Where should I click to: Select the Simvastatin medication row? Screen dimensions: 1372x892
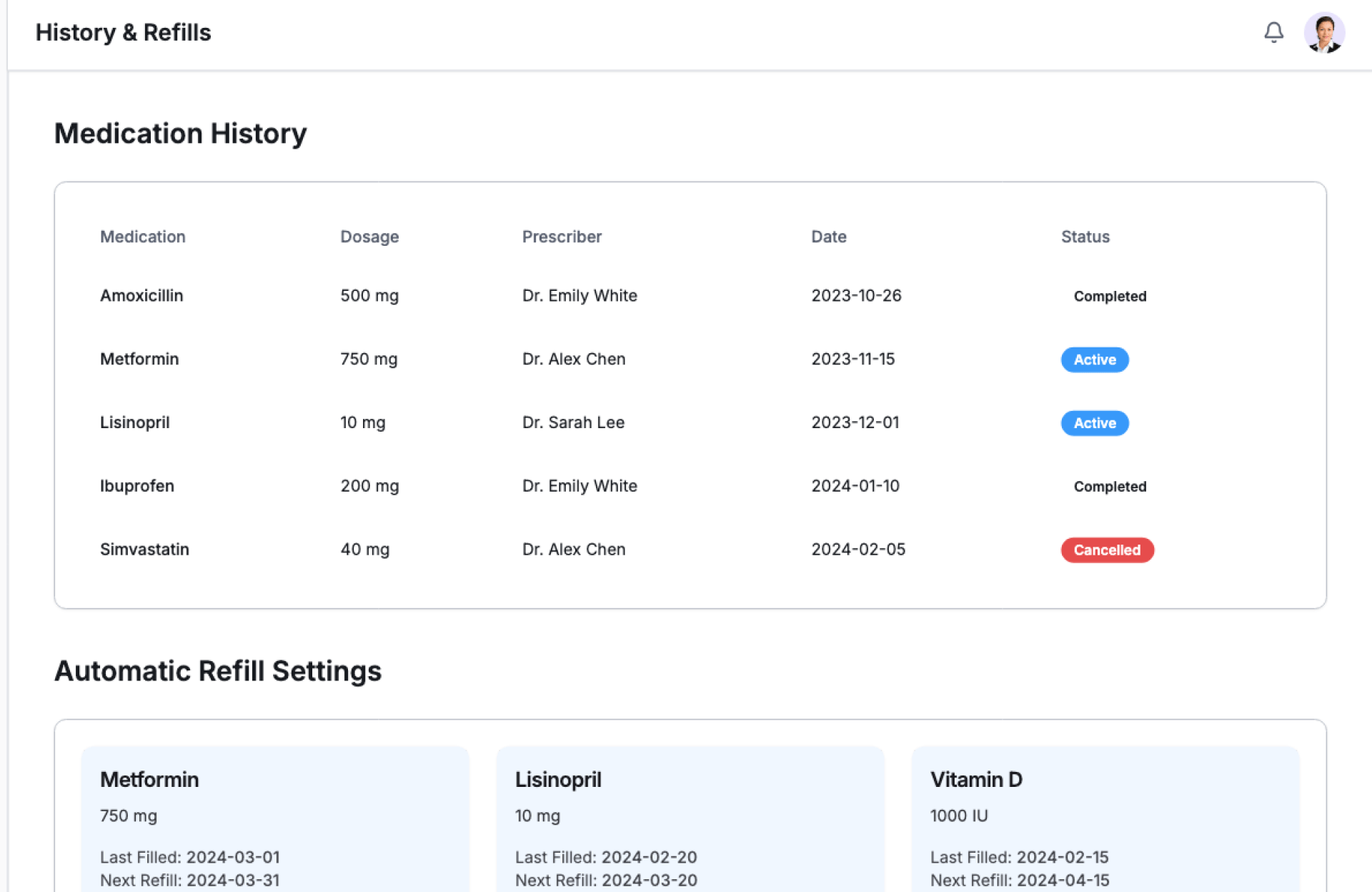point(144,549)
